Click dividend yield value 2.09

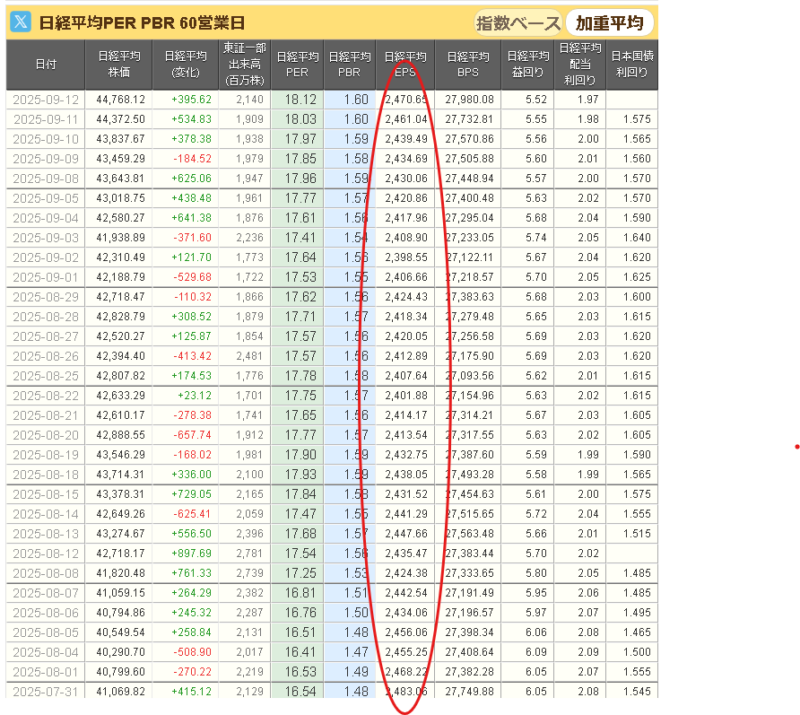click(x=588, y=652)
